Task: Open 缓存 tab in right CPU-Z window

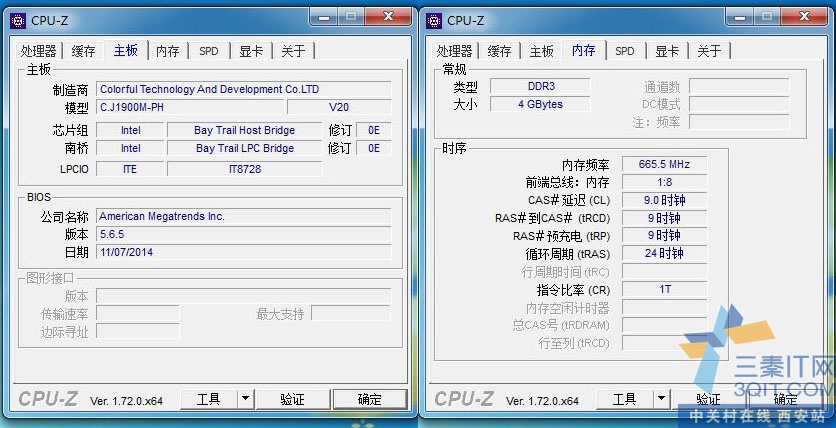Action: [x=499, y=51]
